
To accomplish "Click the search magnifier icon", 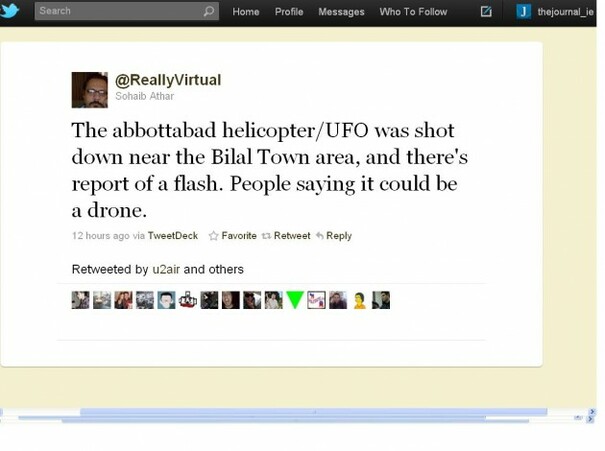I will 209,11.
